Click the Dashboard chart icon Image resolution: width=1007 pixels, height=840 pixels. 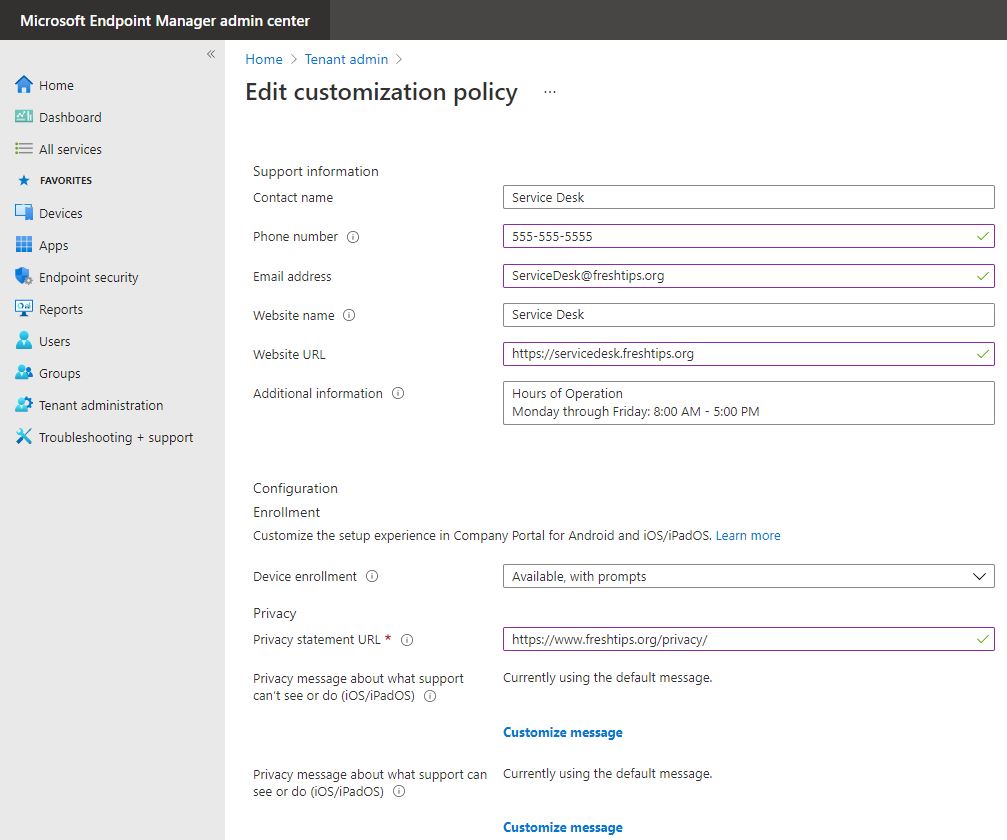(24, 116)
